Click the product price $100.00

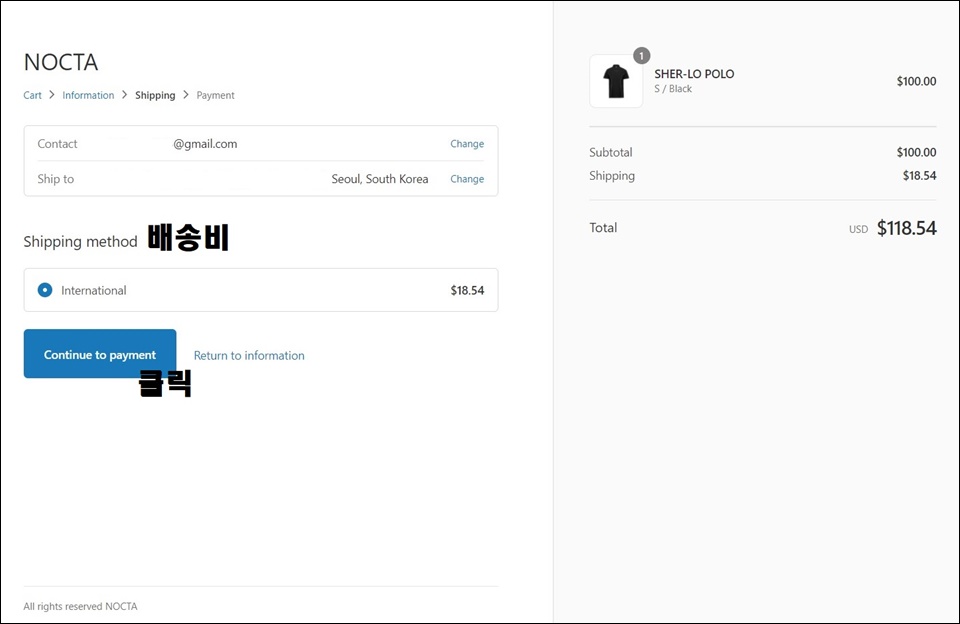coord(916,81)
